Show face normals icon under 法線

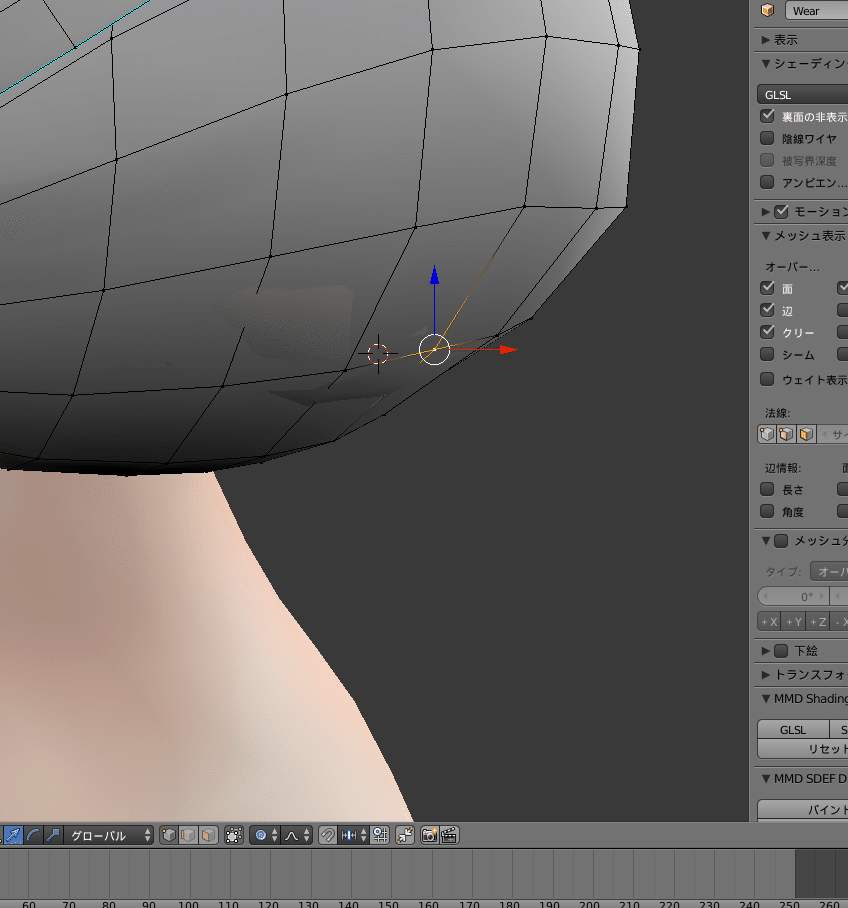pos(806,434)
